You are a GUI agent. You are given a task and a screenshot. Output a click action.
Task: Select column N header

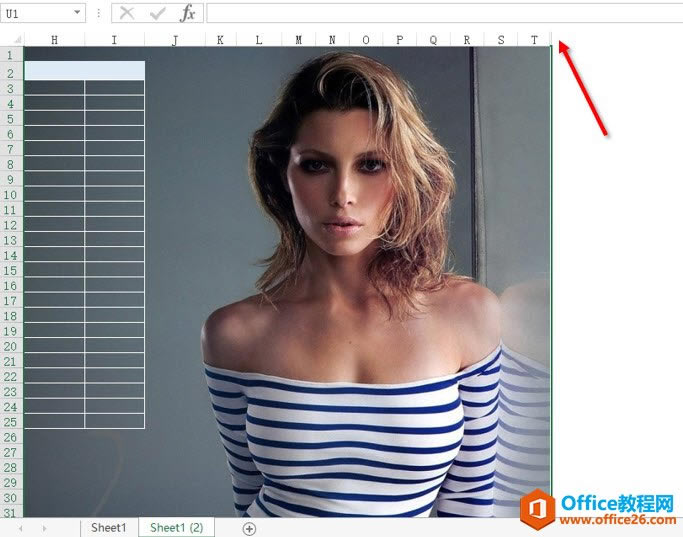[332, 40]
